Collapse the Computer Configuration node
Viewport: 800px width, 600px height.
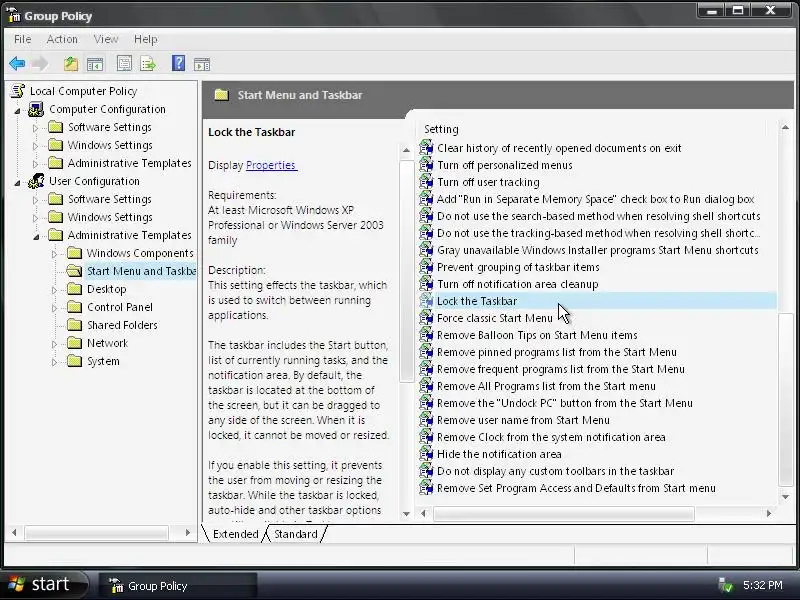pos(17,110)
